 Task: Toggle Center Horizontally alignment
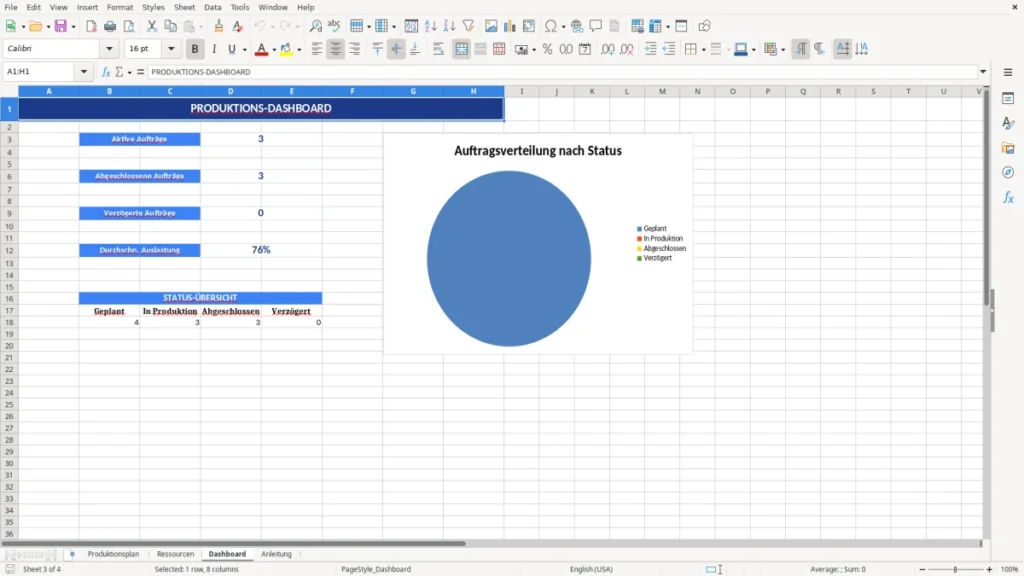pos(336,49)
